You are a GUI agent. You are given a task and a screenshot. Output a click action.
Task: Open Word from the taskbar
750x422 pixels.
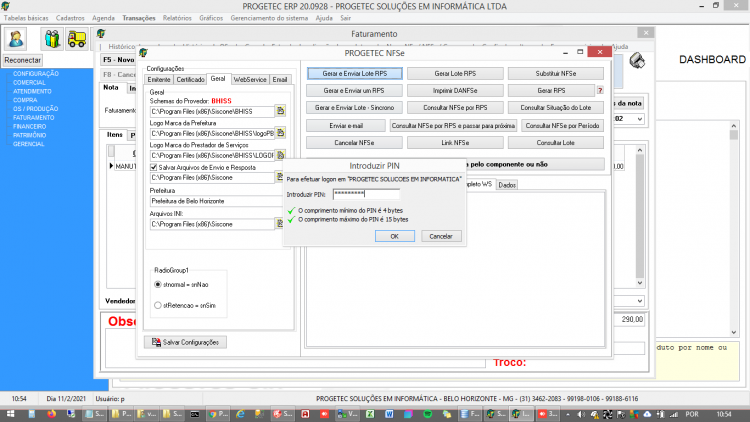click(389, 414)
